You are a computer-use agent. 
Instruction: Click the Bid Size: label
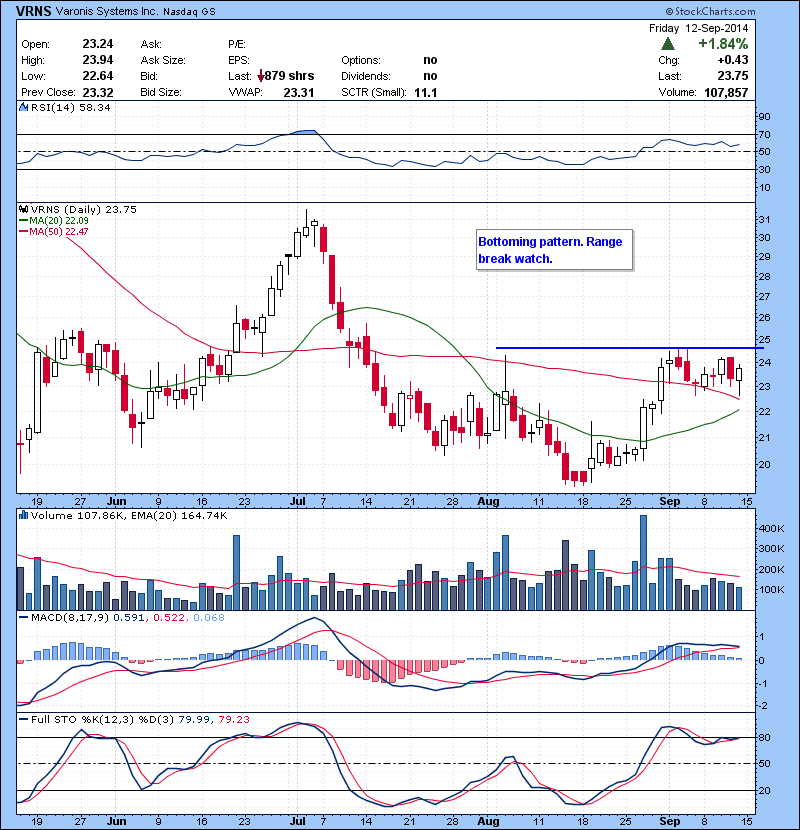(x=161, y=92)
